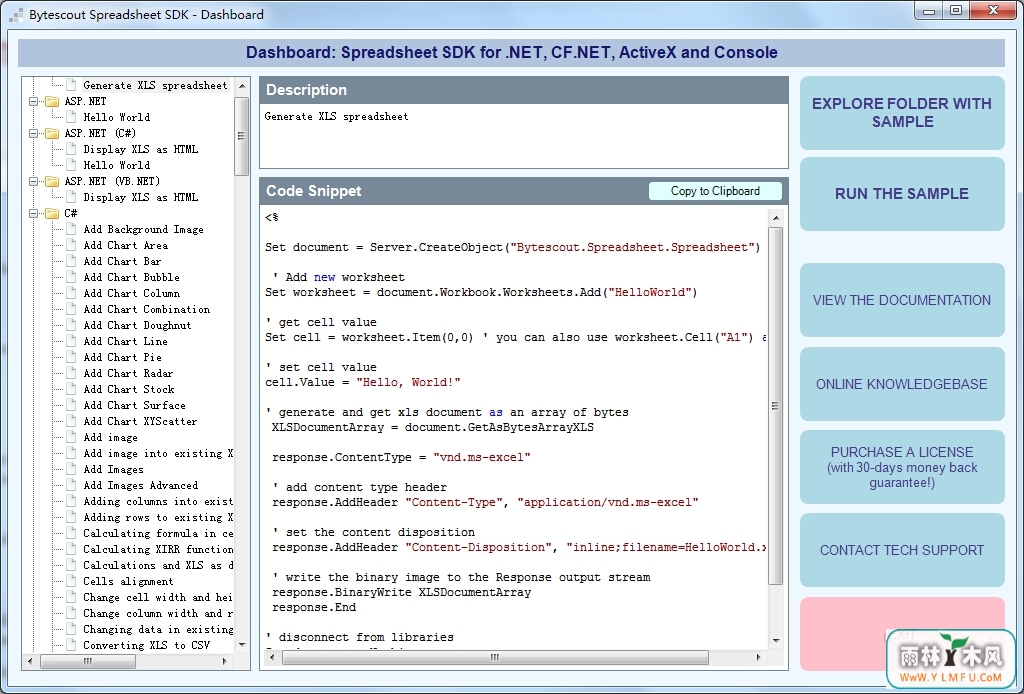Click Contact Tech Support button
The width and height of the screenshot is (1024, 694).
pyautogui.click(x=902, y=550)
